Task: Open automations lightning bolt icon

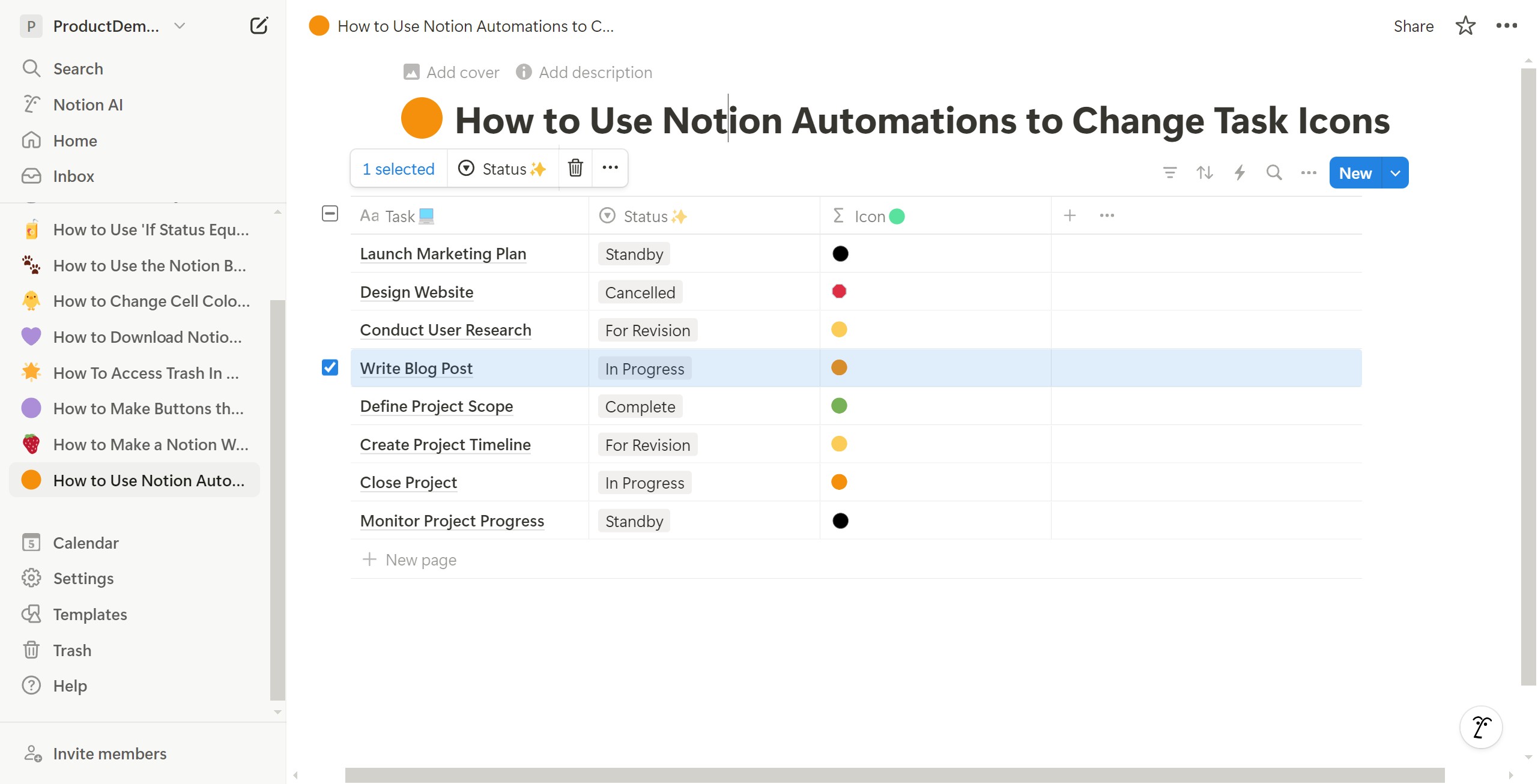Action: (1239, 173)
